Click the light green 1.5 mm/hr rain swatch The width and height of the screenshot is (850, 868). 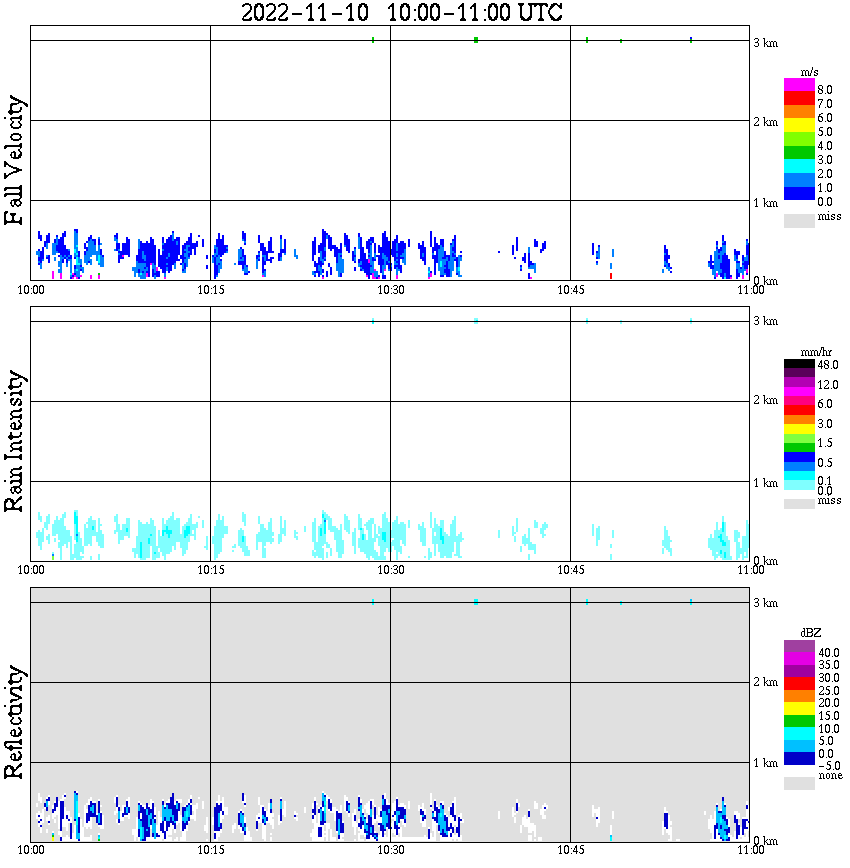point(799,438)
